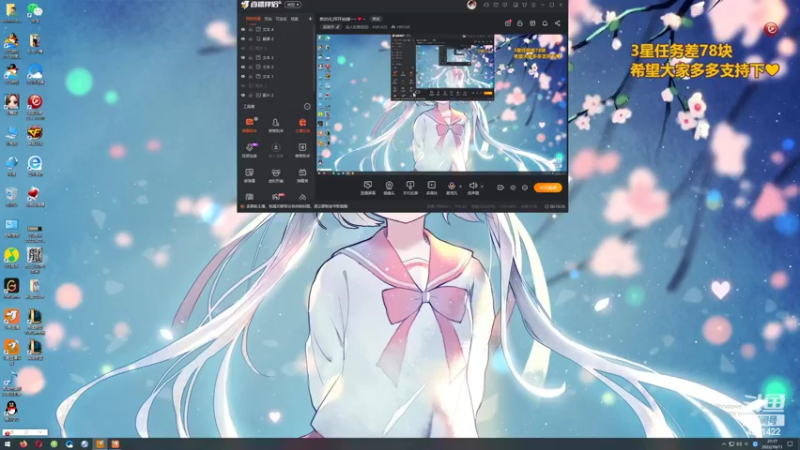Image resolution: width=800 pixels, height=450 pixels.
Task: Hide the 图片 2 layer with eye icon
Action: [x=243, y=95]
